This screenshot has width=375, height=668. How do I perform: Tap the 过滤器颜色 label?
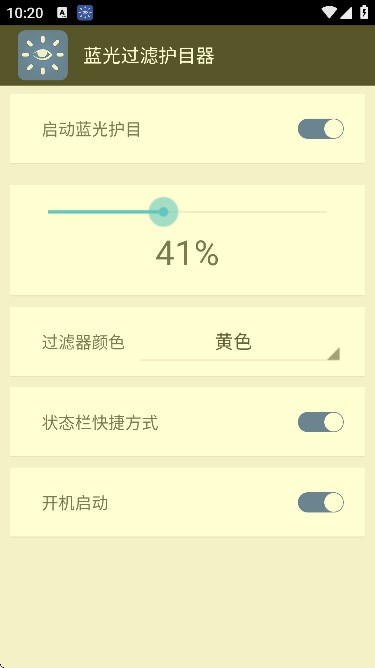coord(83,342)
